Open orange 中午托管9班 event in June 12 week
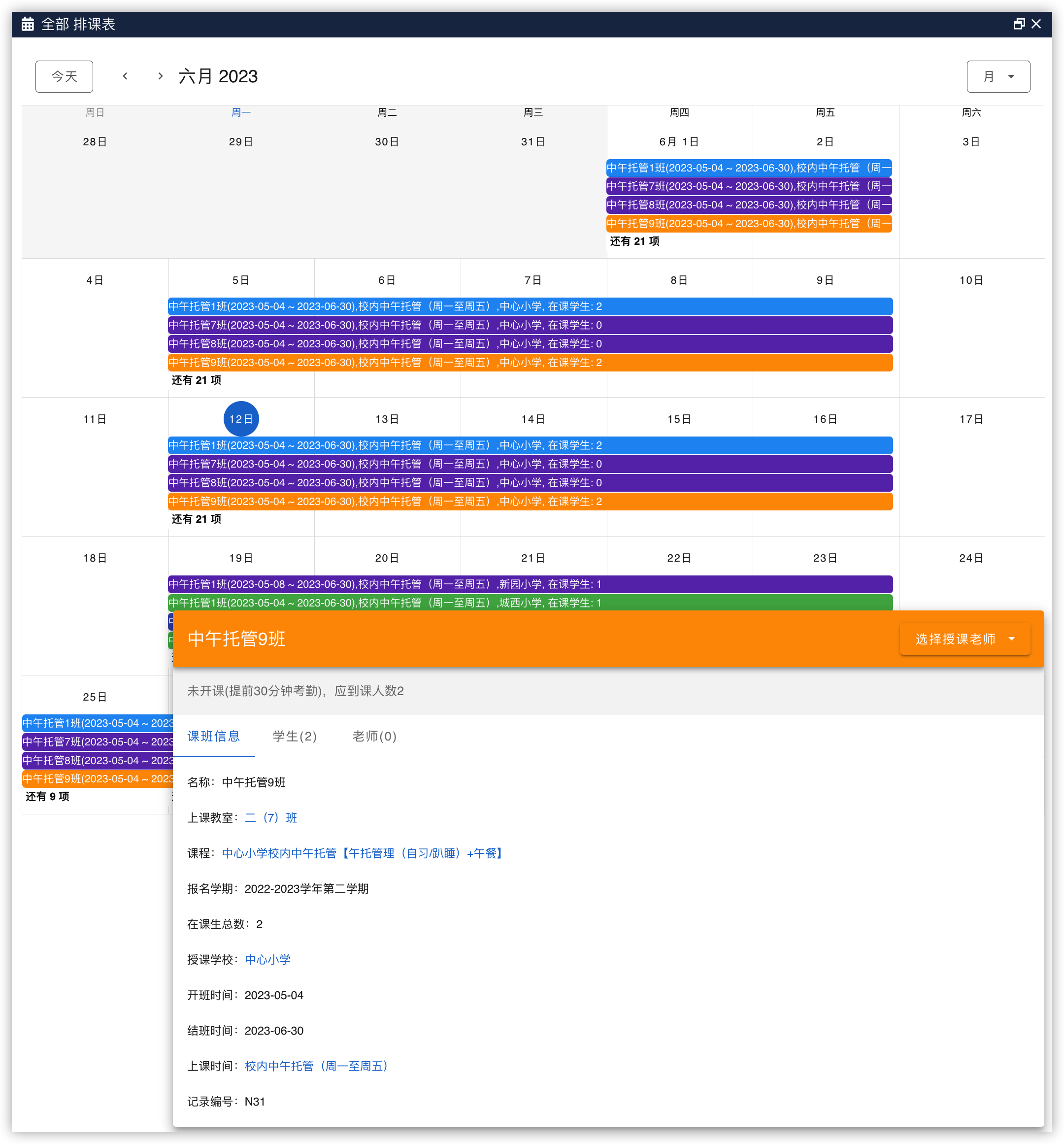The height and width of the screenshot is (1144, 1064). coord(530,501)
